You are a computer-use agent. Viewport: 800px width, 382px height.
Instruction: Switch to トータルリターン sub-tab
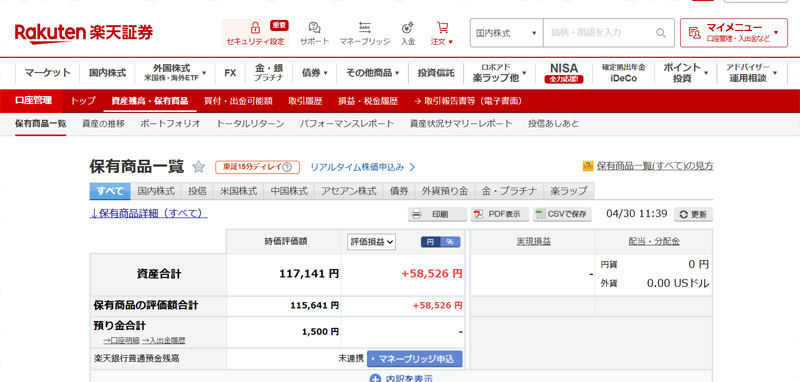pyautogui.click(x=250, y=123)
